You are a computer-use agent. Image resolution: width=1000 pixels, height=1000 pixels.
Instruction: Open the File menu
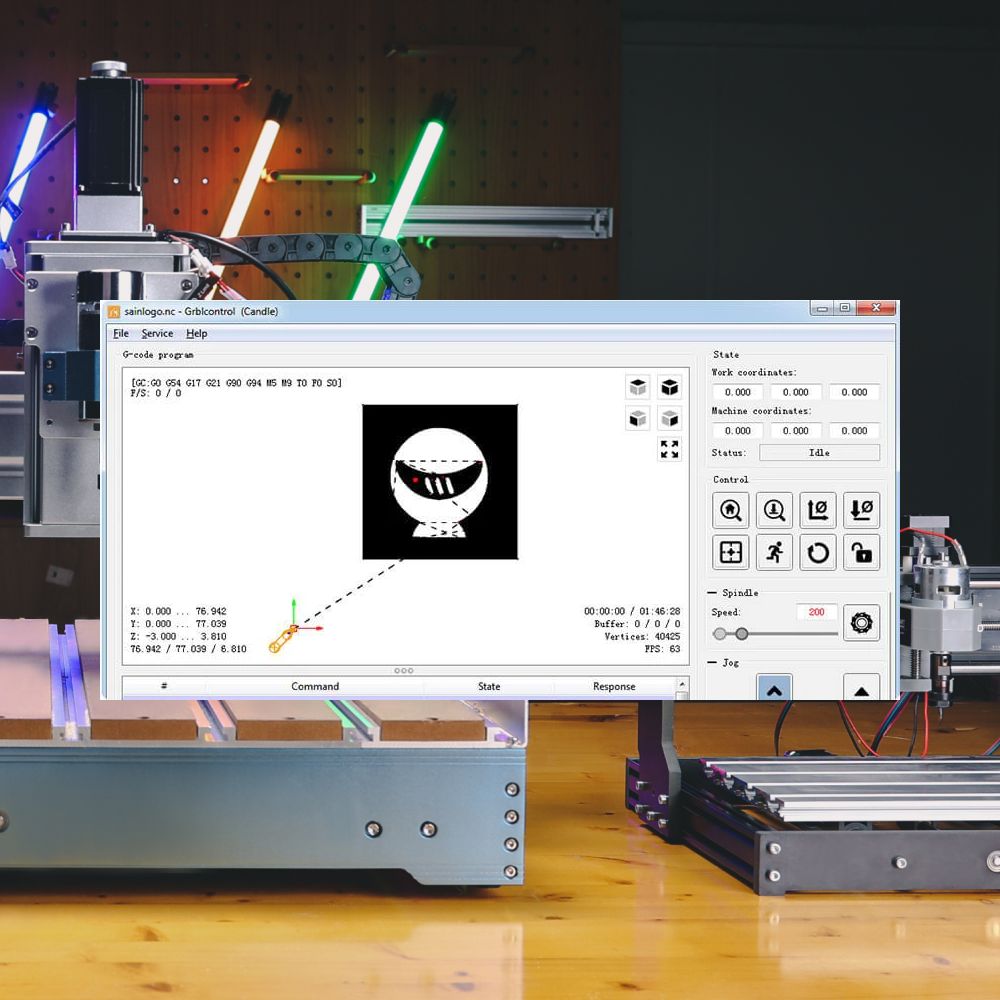(120, 333)
